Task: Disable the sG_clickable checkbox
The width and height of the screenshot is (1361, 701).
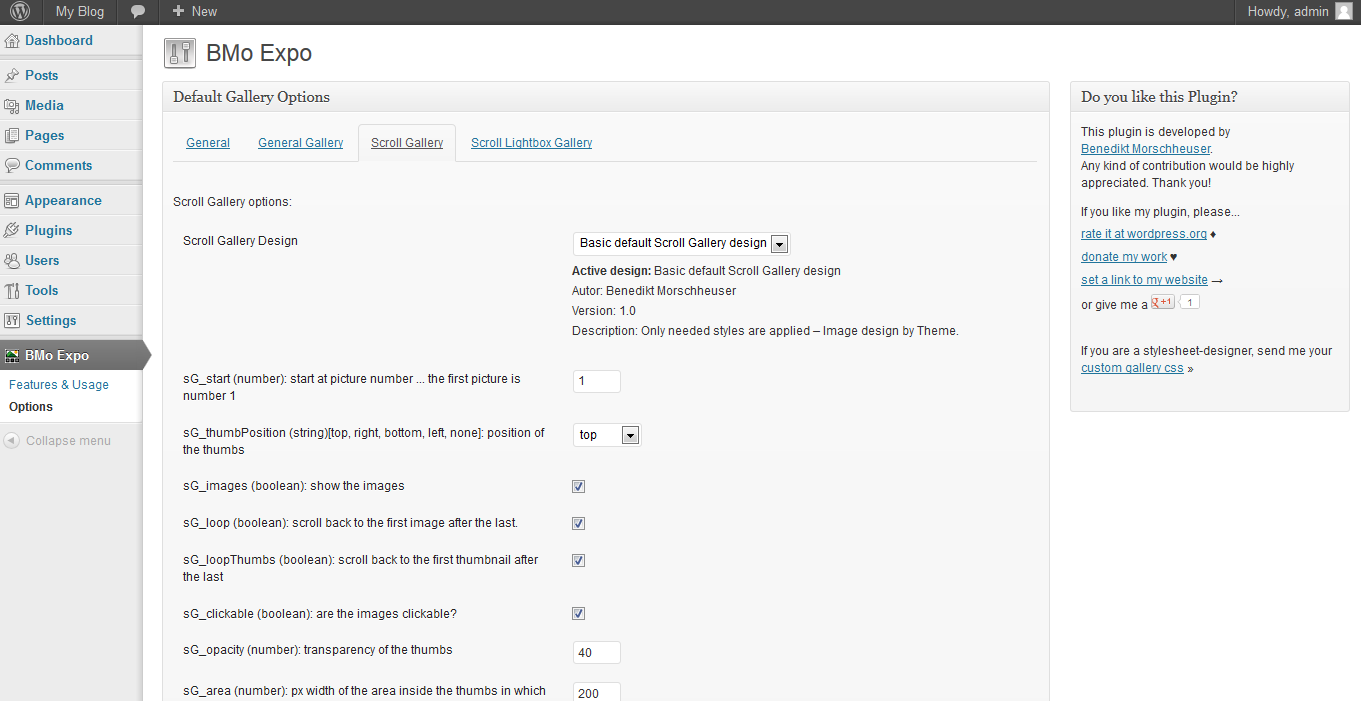Action: (578, 614)
